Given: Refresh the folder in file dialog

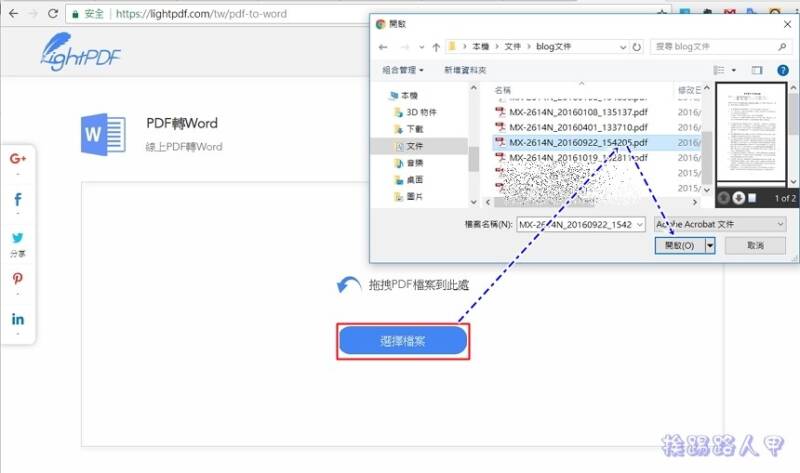Looking at the screenshot, I should (637, 47).
